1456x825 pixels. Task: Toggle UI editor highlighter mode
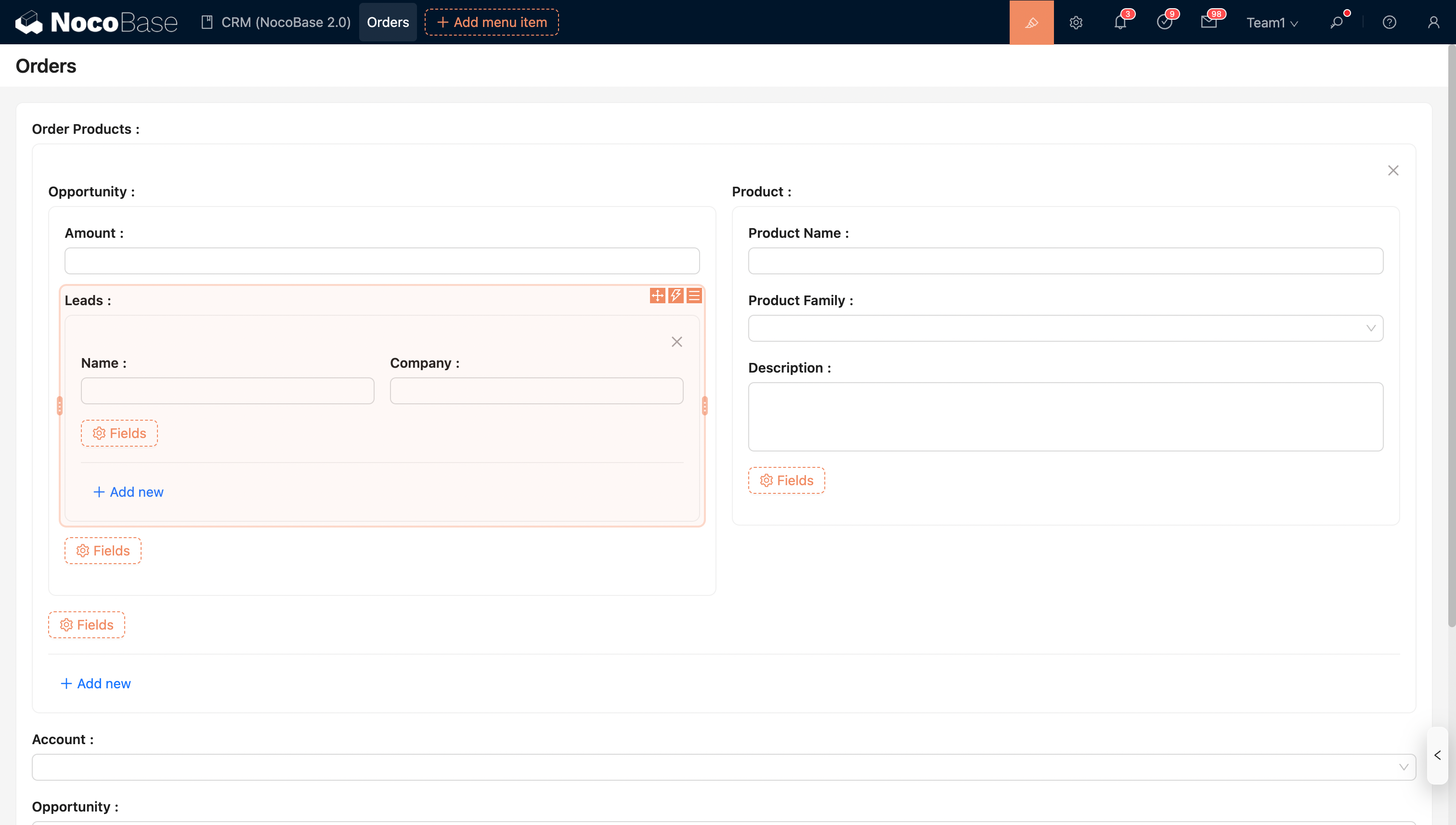pyautogui.click(x=1031, y=22)
